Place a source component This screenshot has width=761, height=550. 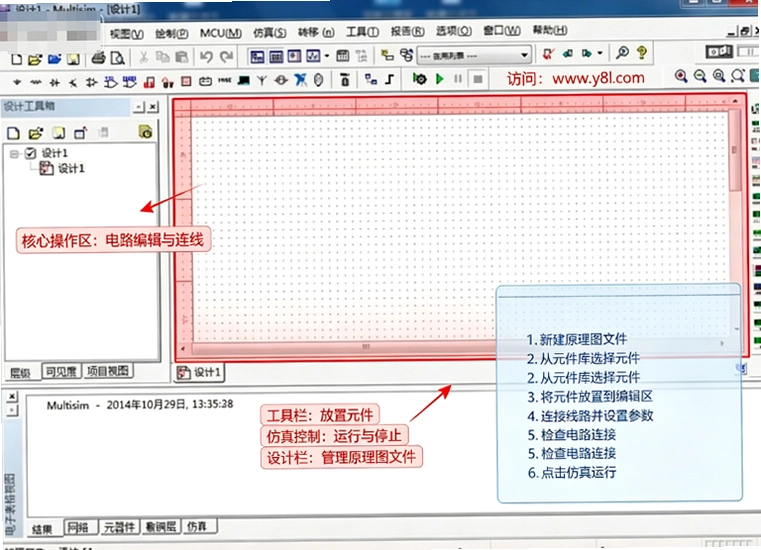pyautogui.click(x=17, y=82)
